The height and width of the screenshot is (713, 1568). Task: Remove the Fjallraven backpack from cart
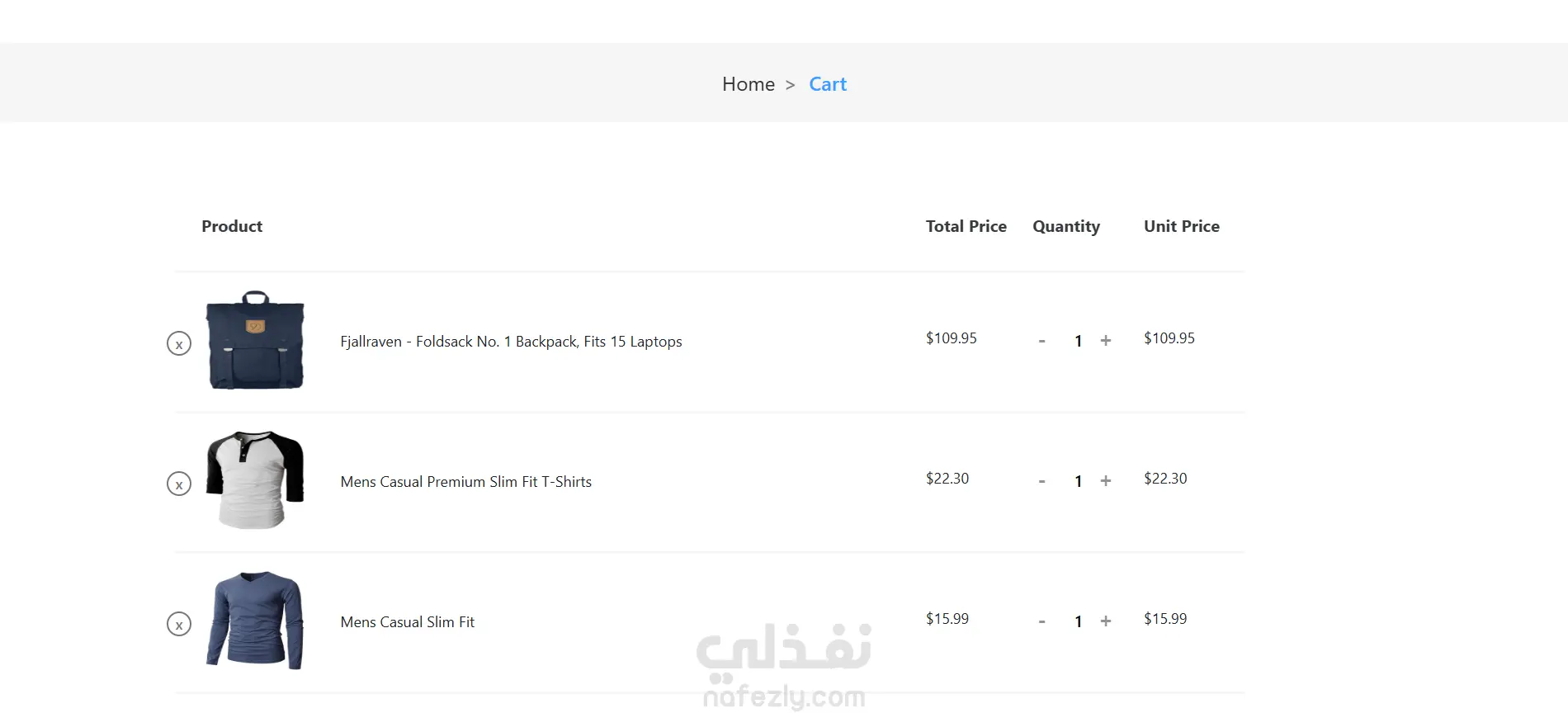tap(179, 343)
